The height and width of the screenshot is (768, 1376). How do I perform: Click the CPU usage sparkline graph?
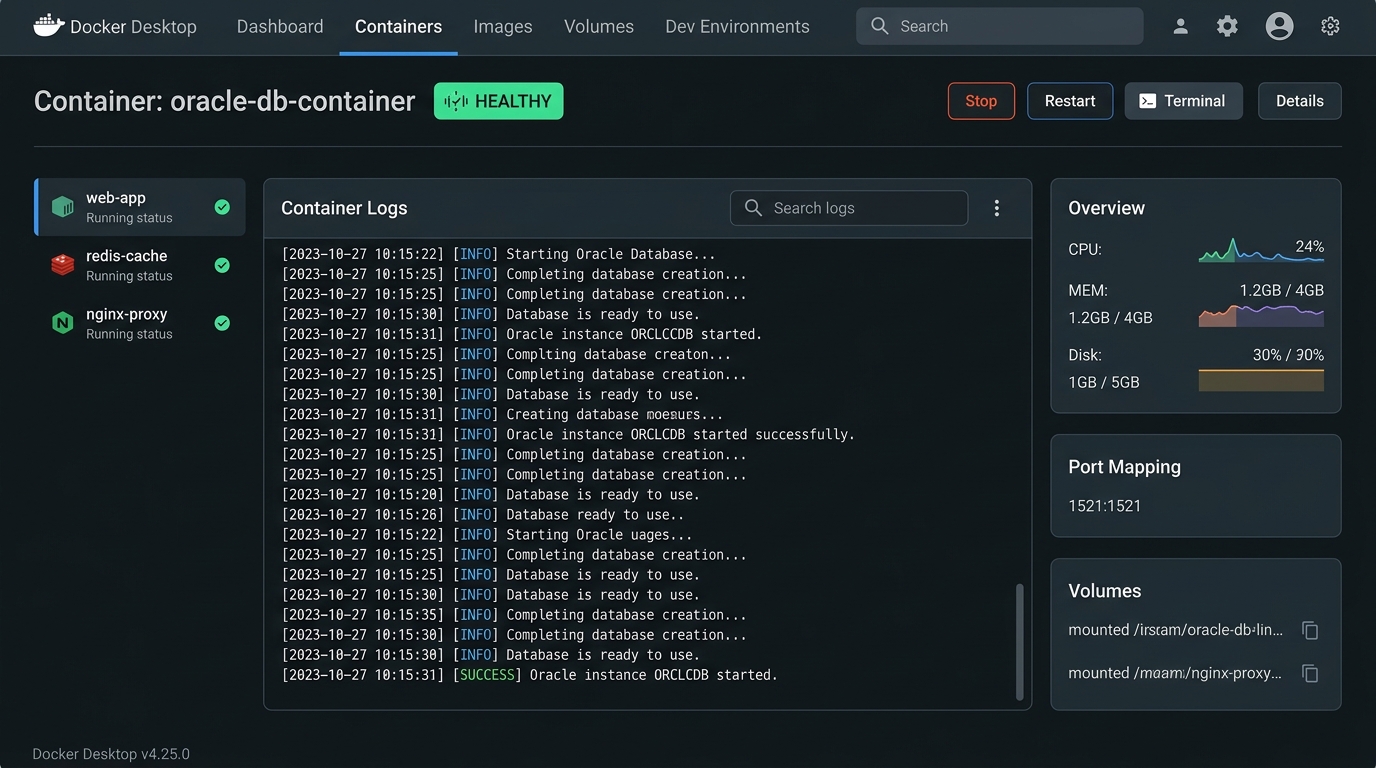(1261, 250)
